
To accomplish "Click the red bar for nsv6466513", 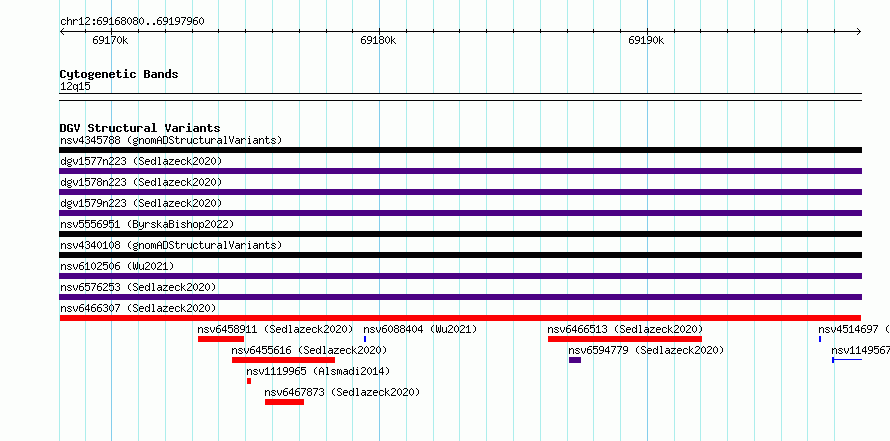I will pos(625,339).
